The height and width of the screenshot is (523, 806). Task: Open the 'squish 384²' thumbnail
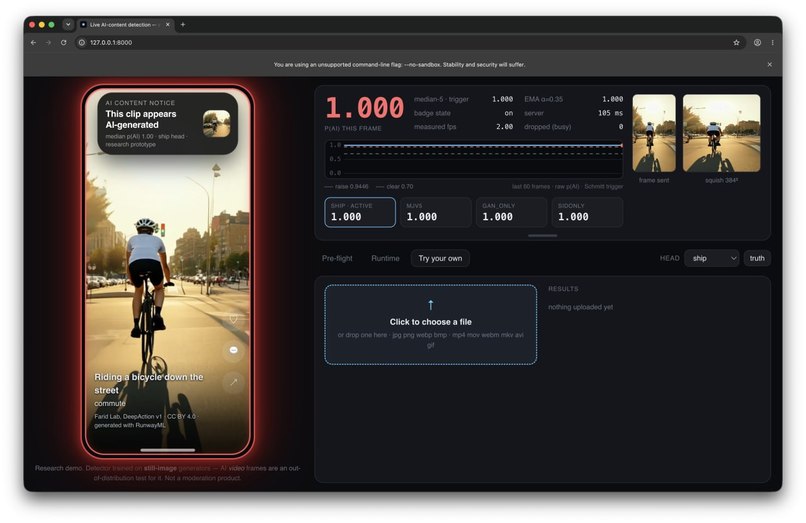pyautogui.click(x=721, y=133)
